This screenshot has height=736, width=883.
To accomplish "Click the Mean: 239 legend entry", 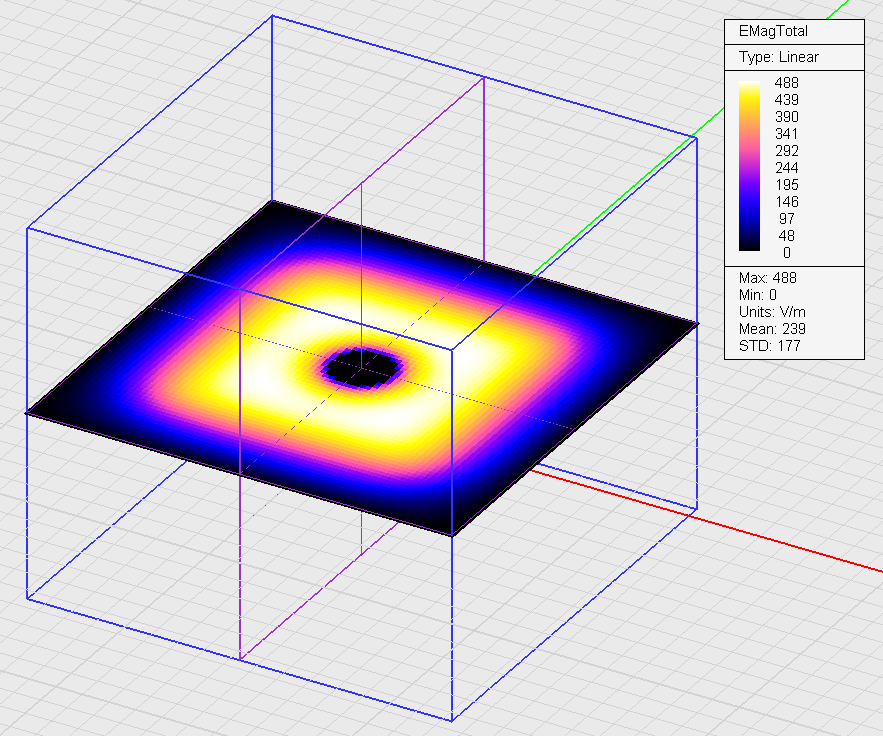I will click(x=771, y=329).
